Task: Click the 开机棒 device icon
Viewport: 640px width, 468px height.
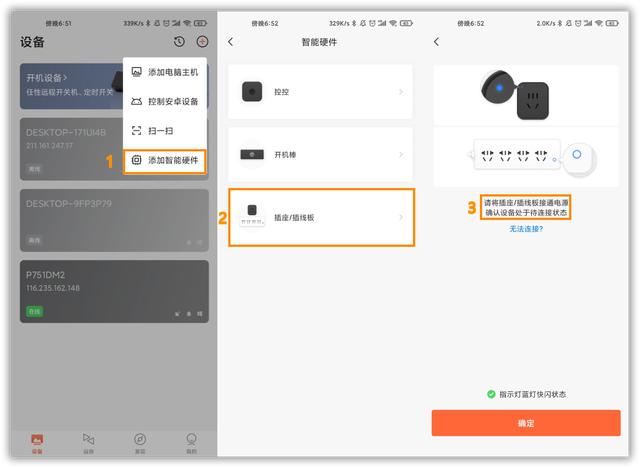Action: pos(252,155)
